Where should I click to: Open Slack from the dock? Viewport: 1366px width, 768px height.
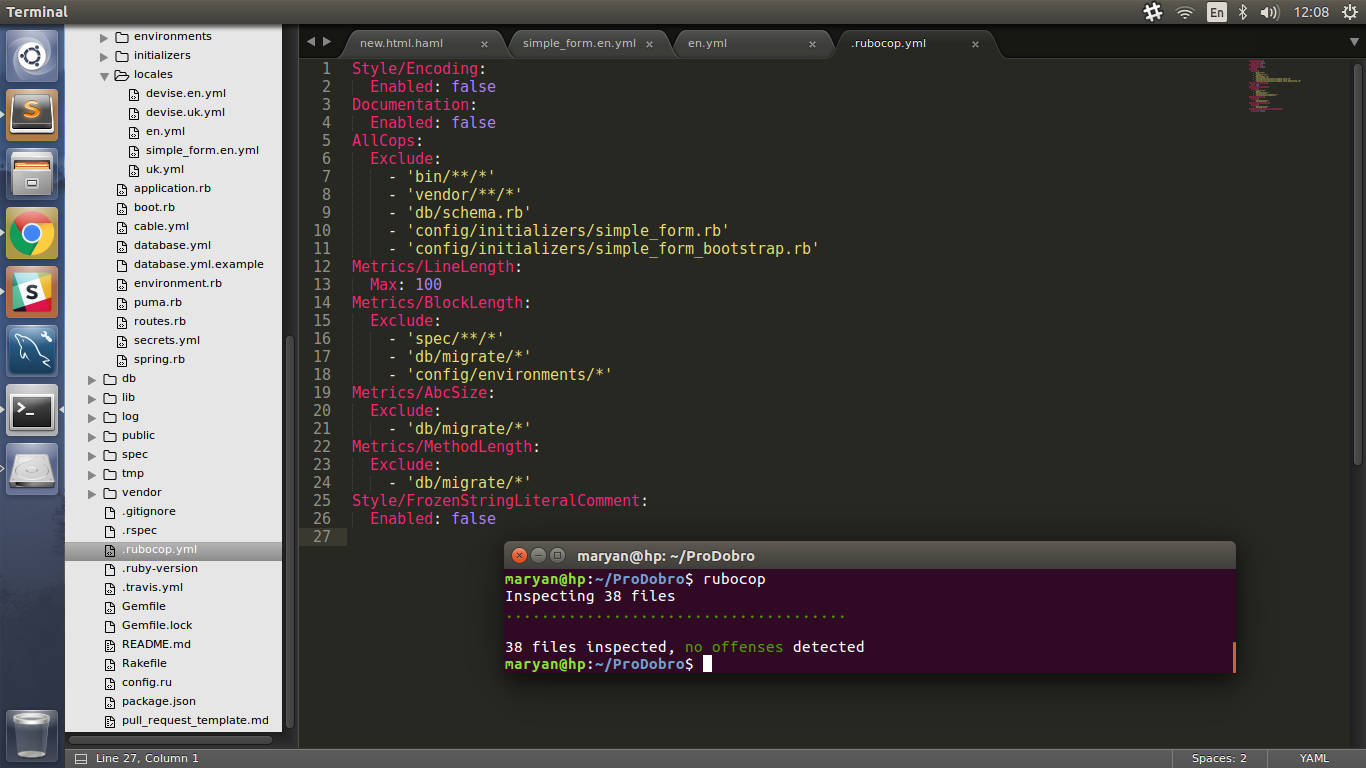pos(32,292)
